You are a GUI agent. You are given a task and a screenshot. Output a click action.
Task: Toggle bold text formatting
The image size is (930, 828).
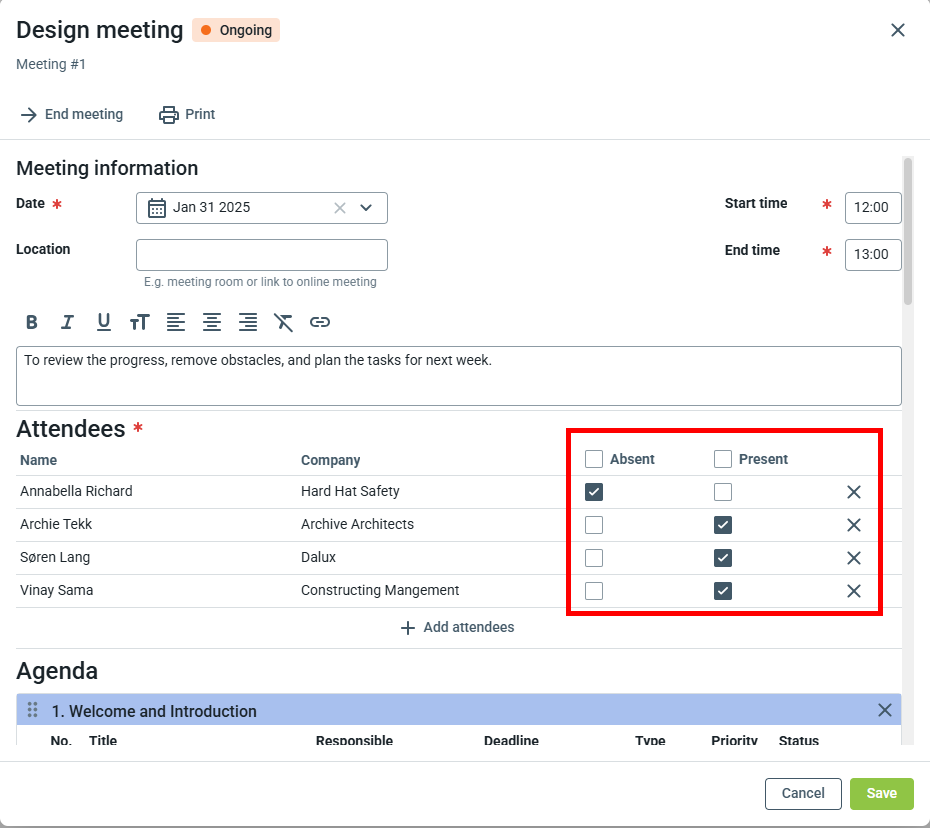point(32,322)
